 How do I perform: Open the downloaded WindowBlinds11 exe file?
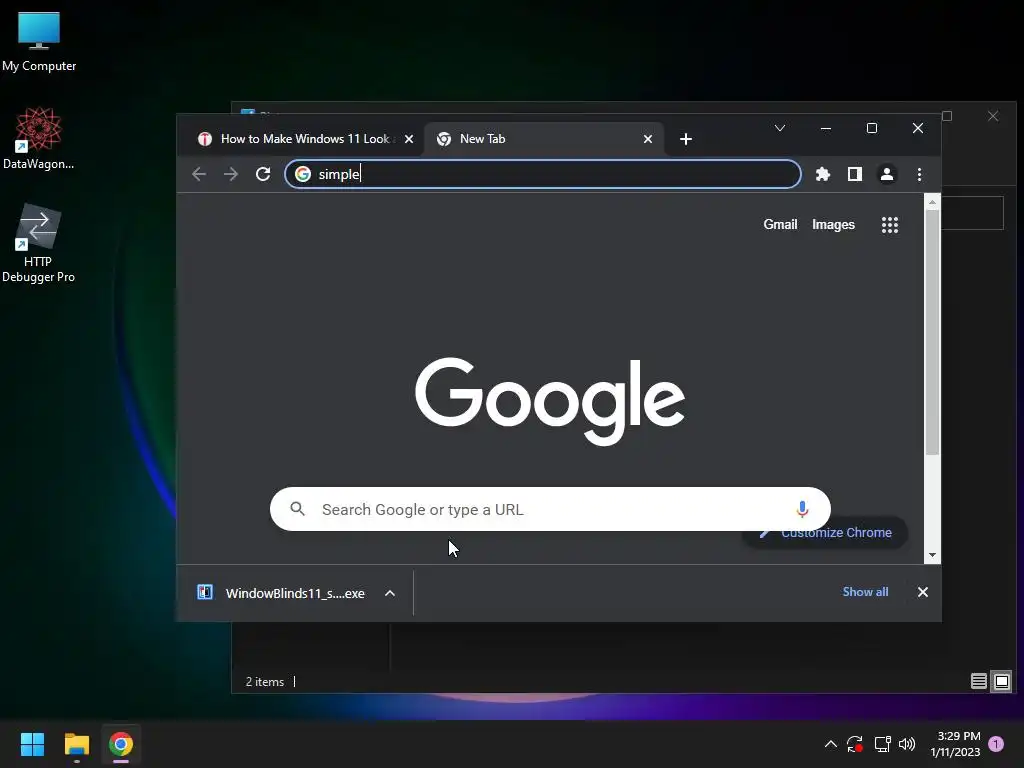(x=281, y=593)
